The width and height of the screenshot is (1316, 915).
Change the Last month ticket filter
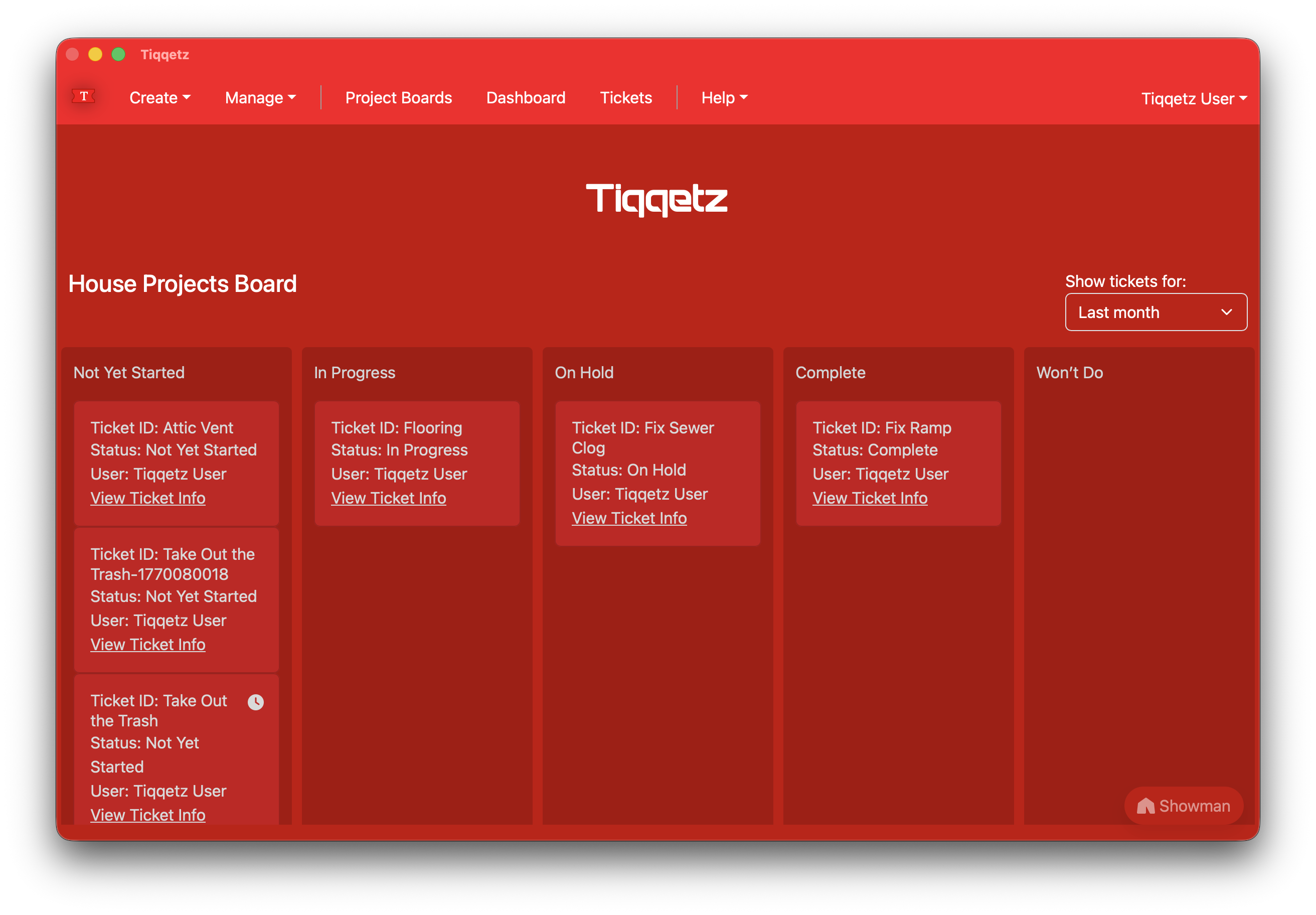(1156, 312)
